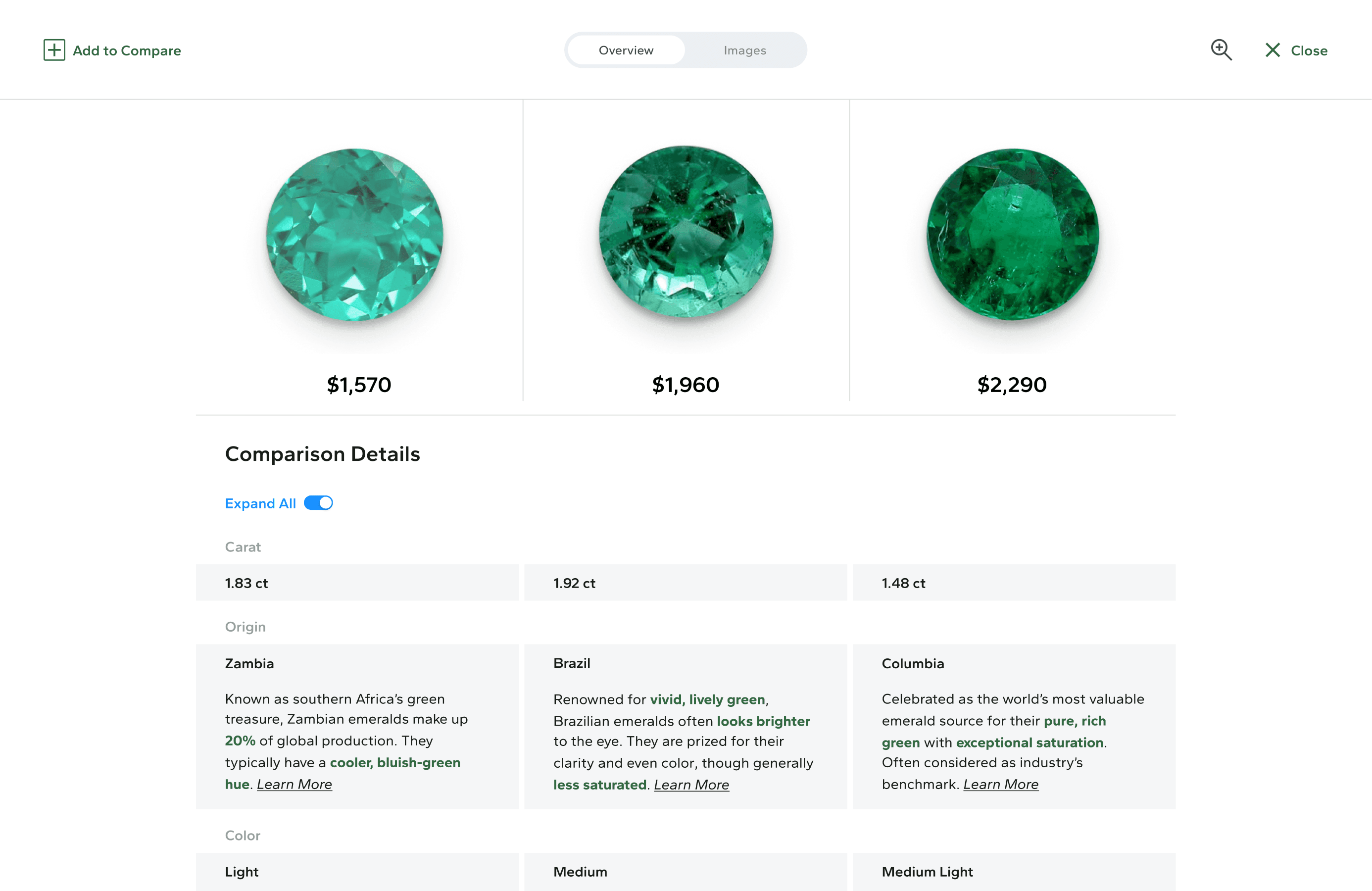The height and width of the screenshot is (891, 1372).
Task: Click the 1.48 ct carat cell
Action: [1014, 583]
